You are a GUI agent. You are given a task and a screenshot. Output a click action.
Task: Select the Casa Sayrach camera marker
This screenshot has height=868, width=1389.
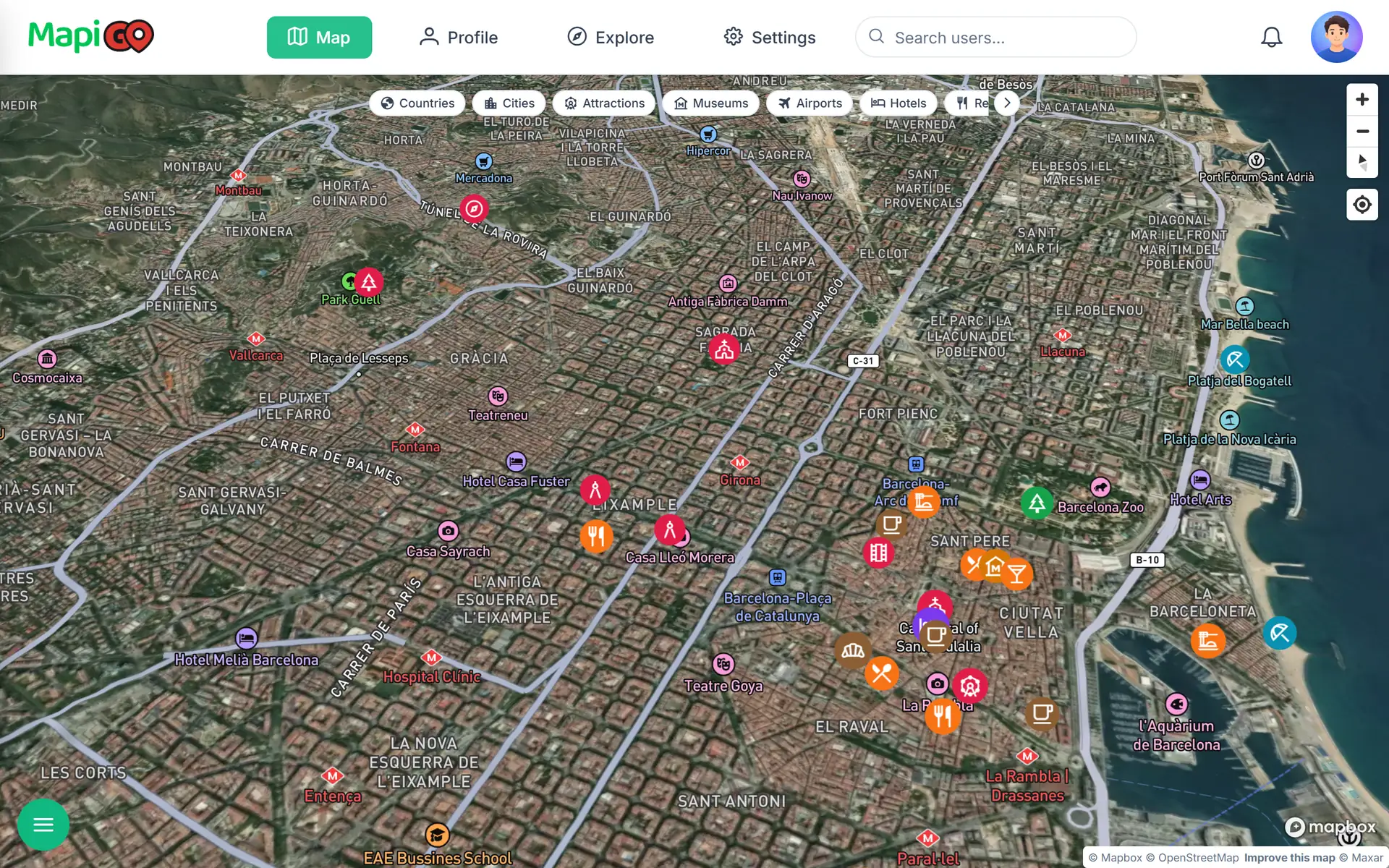[x=448, y=531]
